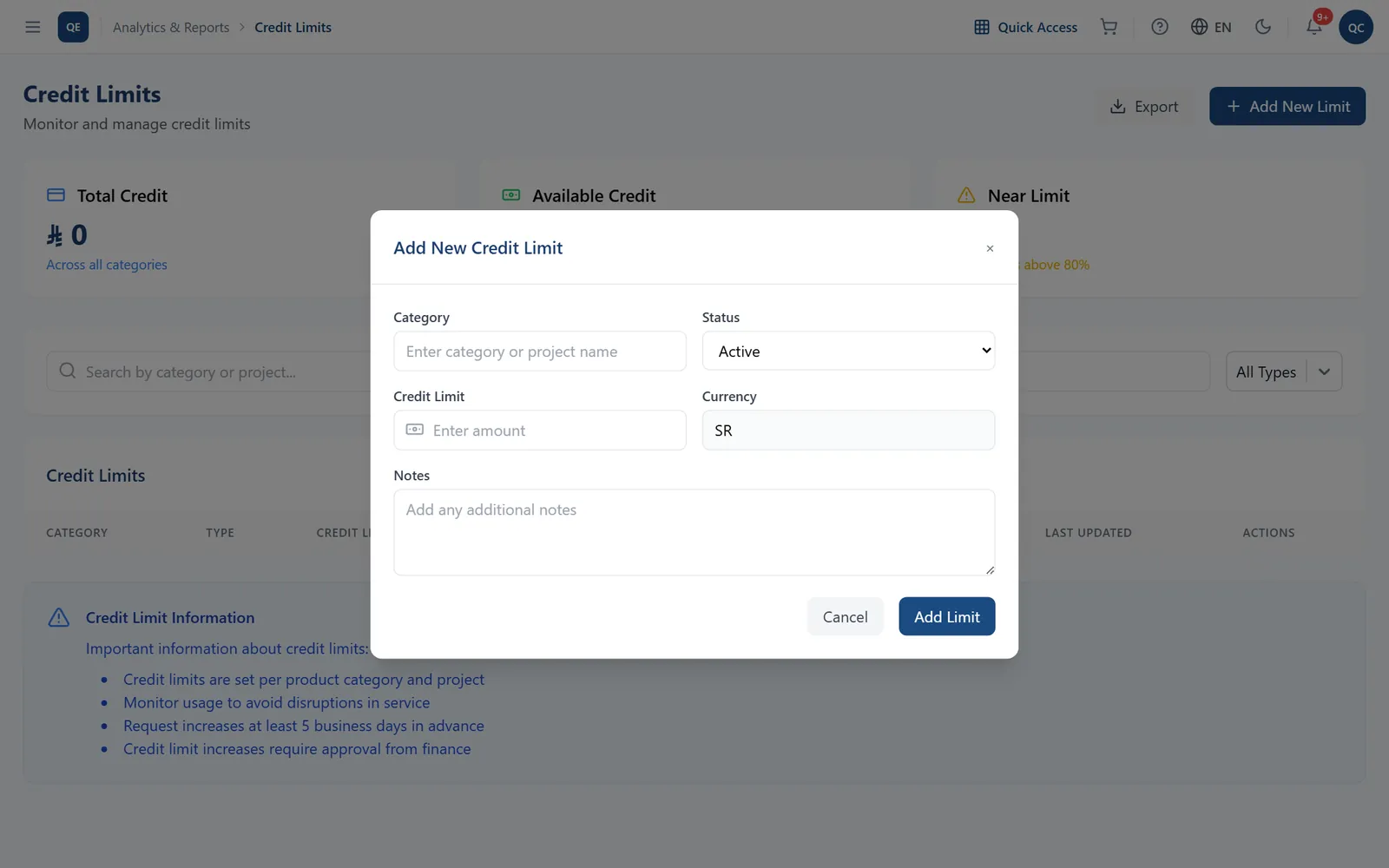This screenshot has height=868, width=1389.
Task: Click the Notes resize handle
Action: coord(990,569)
